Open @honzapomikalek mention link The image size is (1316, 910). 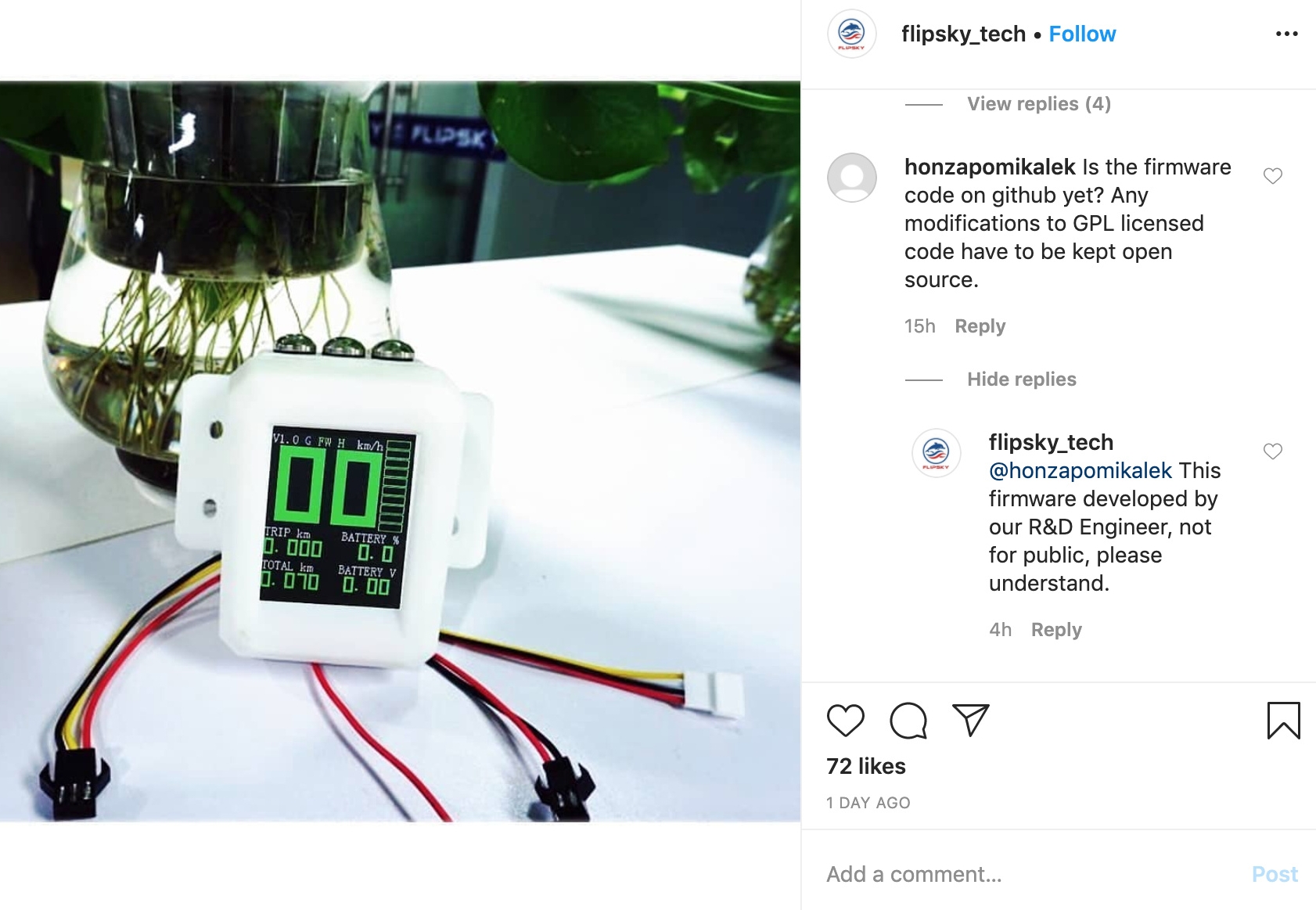click(x=1080, y=470)
